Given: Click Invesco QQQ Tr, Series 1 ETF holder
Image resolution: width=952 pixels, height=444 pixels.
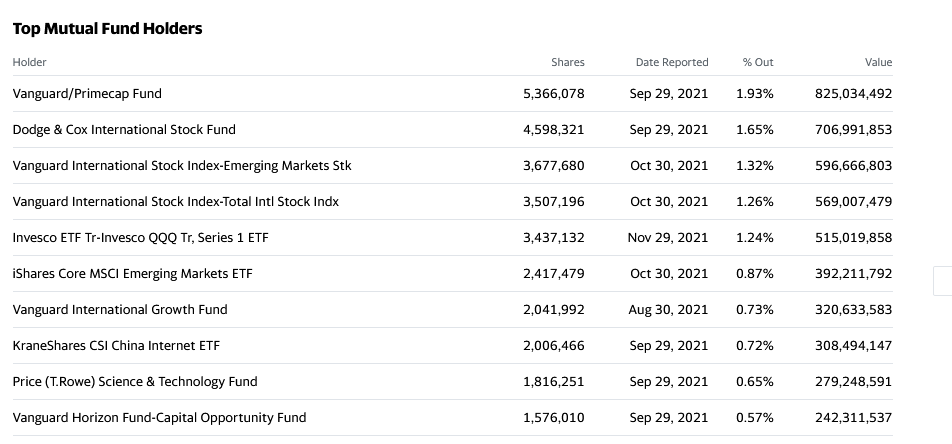Looking at the screenshot, I should (x=140, y=237).
